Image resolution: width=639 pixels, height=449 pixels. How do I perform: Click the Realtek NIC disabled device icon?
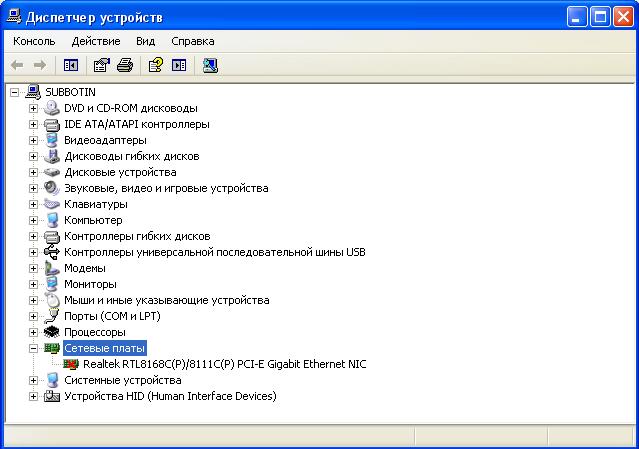tap(71, 364)
